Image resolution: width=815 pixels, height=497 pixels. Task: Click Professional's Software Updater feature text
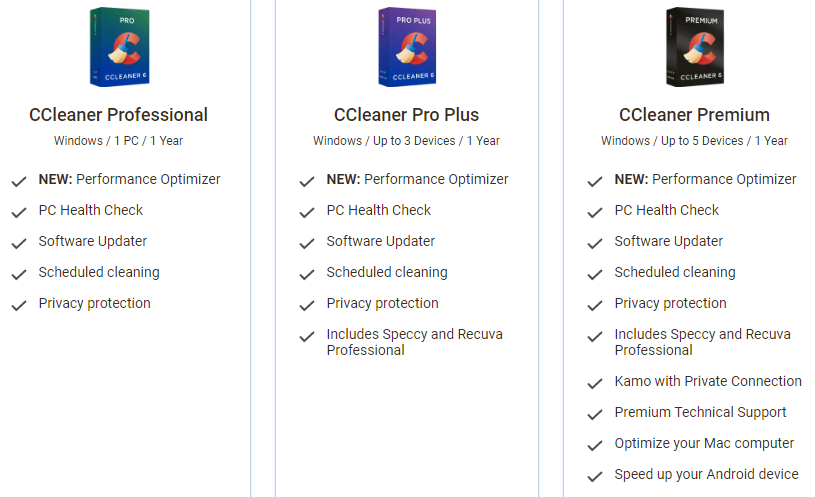coord(93,241)
